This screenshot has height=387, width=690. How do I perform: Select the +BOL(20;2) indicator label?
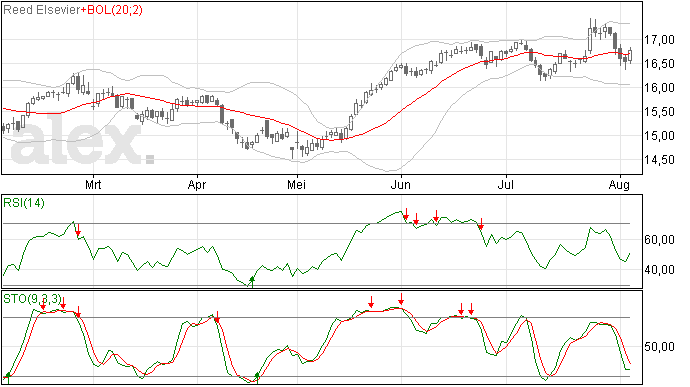point(112,10)
